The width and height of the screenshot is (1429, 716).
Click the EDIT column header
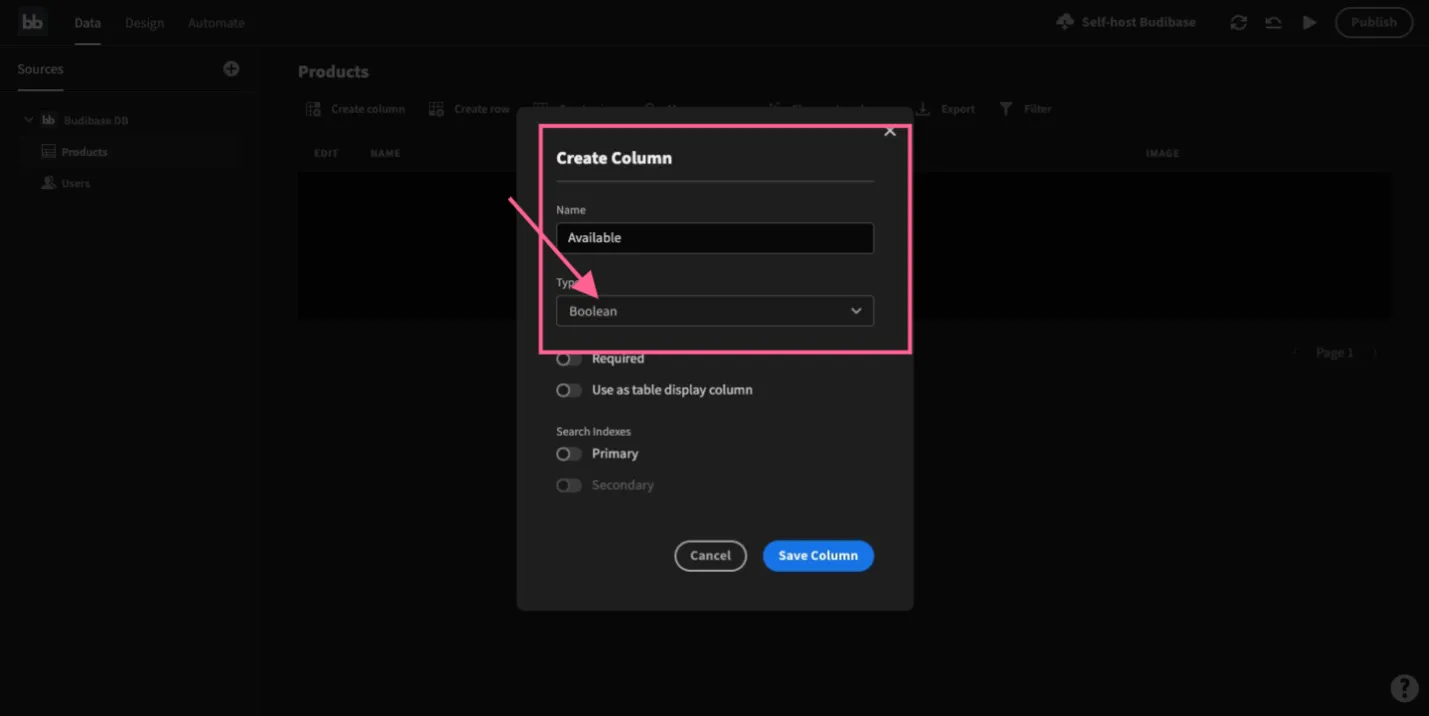click(326, 153)
